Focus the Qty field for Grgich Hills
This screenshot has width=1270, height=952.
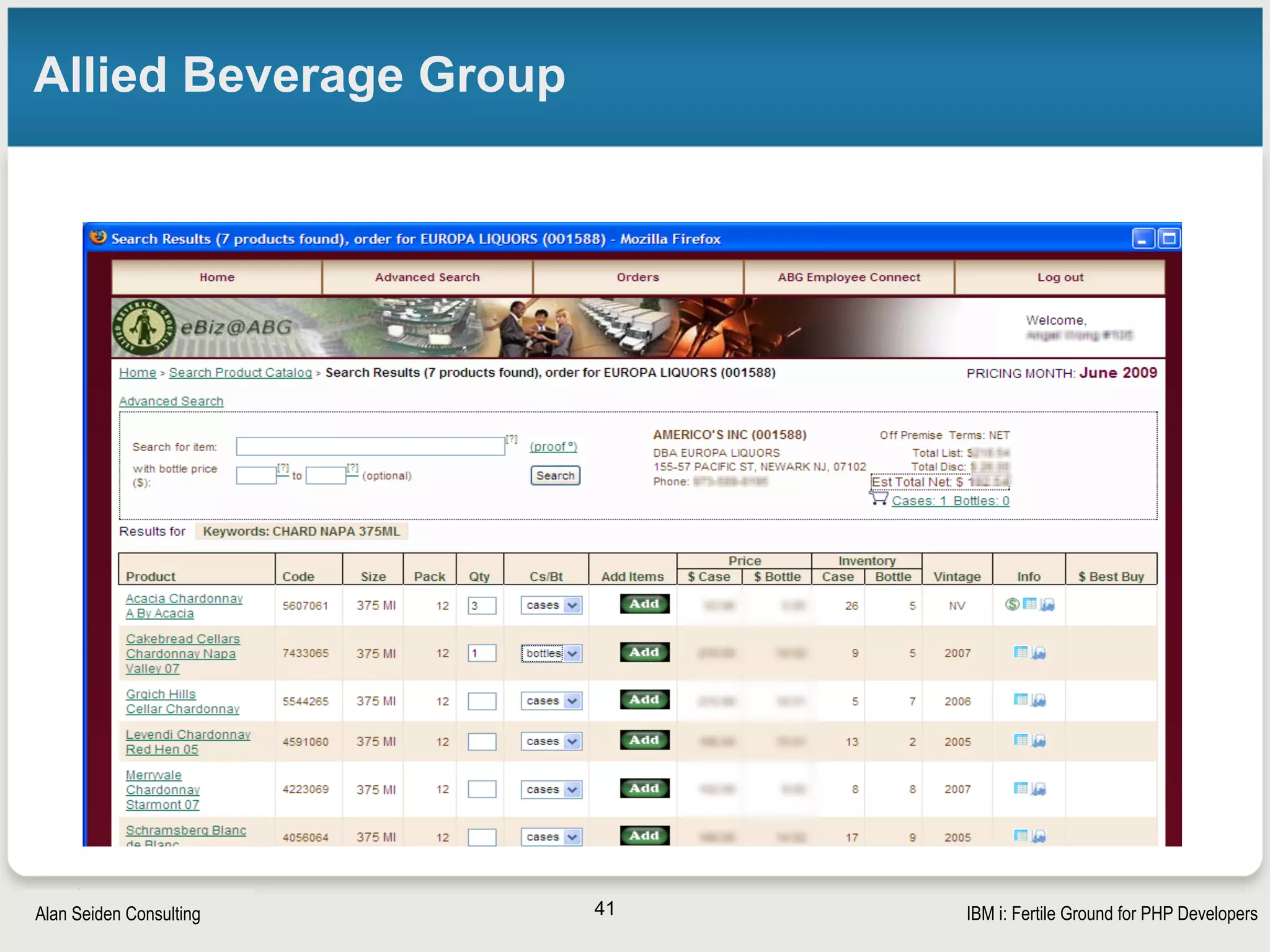coord(482,701)
